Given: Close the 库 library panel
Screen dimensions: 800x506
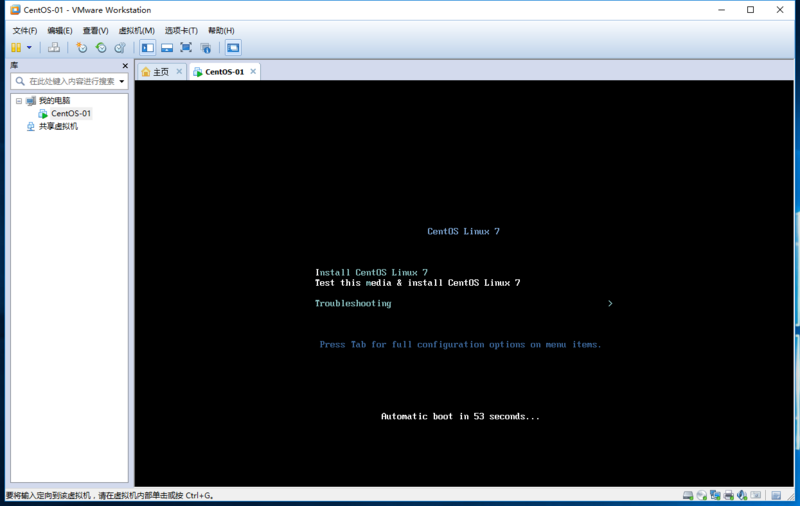Looking at the screenshot, I should (x=125, y=66).
